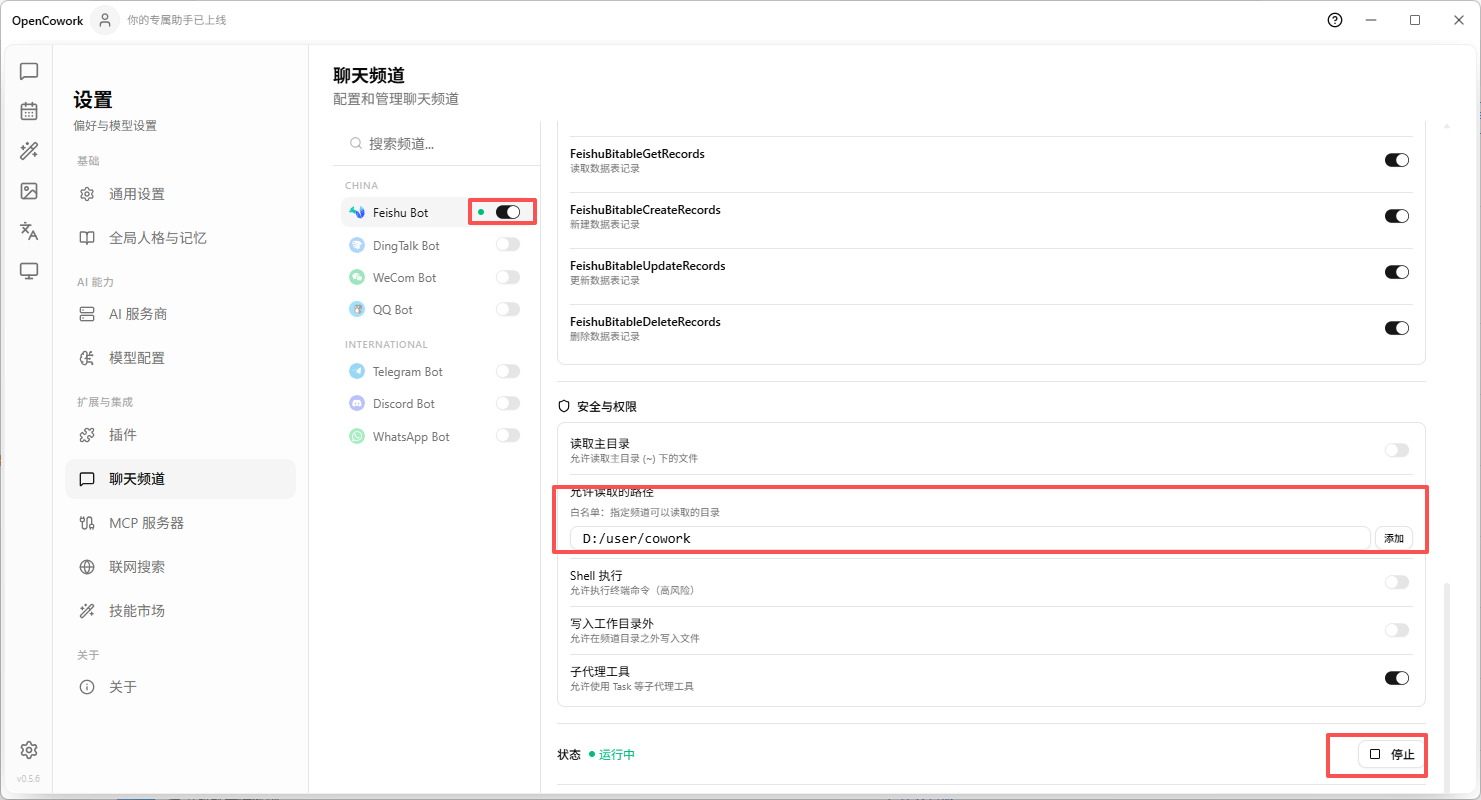1481x800 pixels.
Task: Click the 搜索频道 search field
Action: click(437, 144)
